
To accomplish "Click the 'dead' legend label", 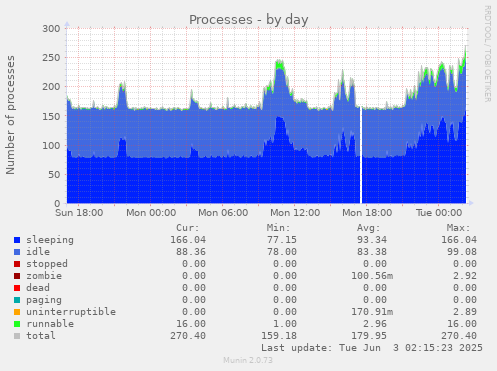I will tap(38, 288).
